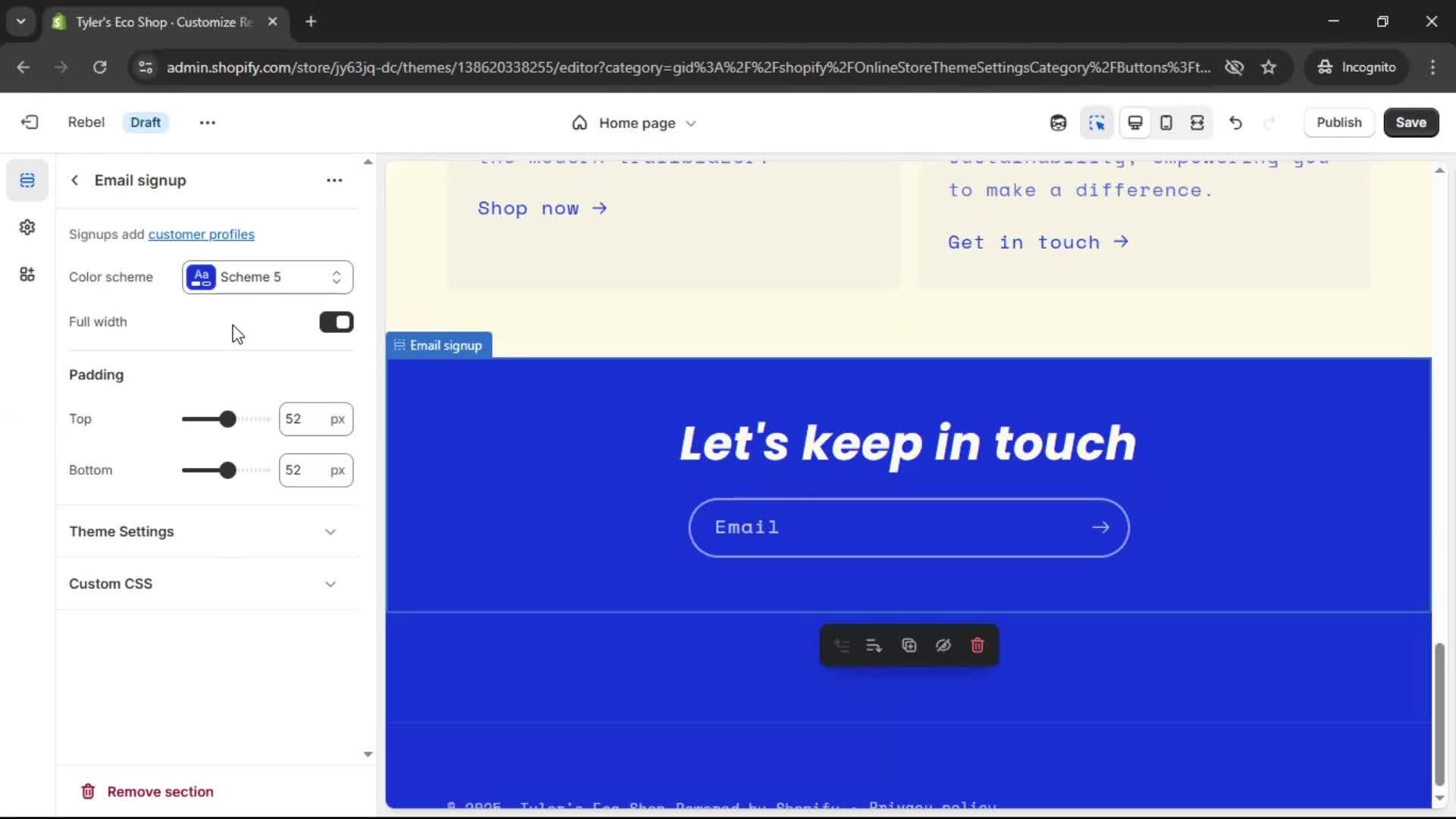Click the exit editor icon
Image resolution: width=1456 pixels, height=819 pixels.
[30, 122]
